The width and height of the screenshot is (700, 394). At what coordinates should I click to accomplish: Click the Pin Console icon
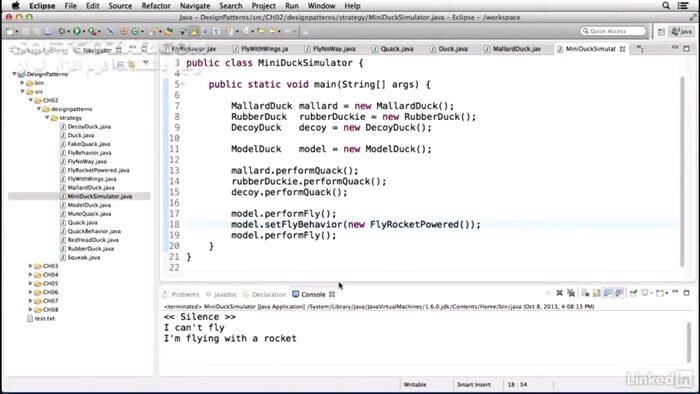point(633,293)
